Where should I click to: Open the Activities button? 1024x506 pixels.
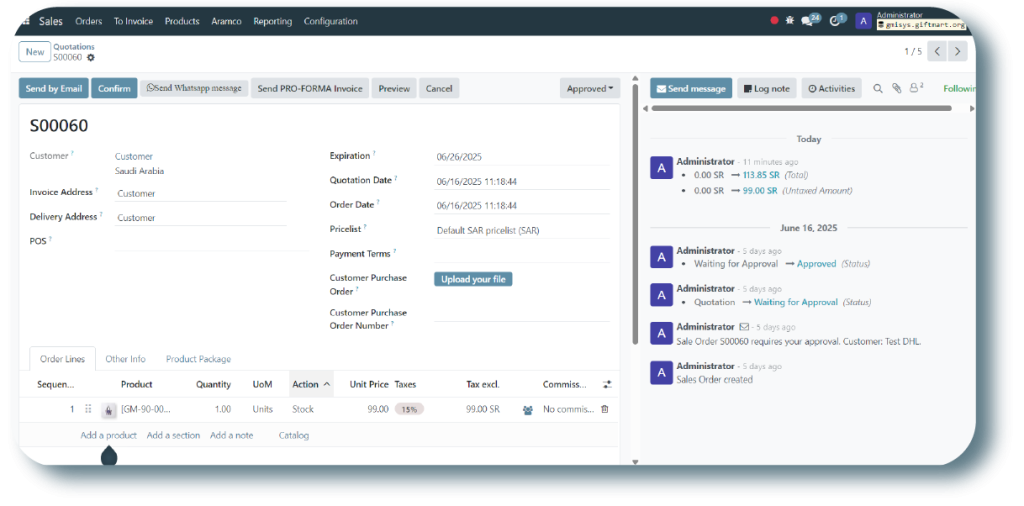pos(831,88)
